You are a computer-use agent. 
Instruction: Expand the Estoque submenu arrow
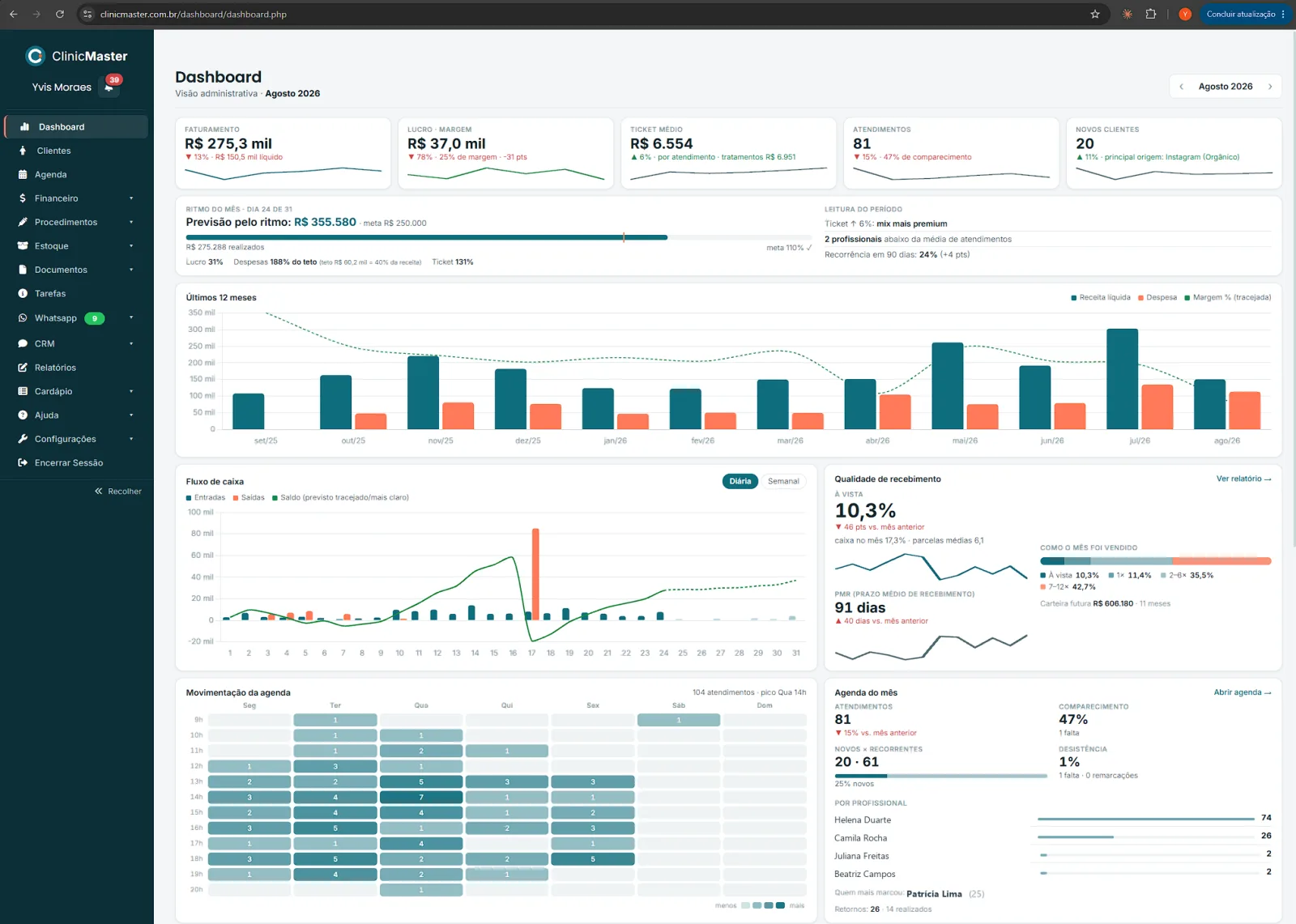pyautogui.click(x=131, y=246)
